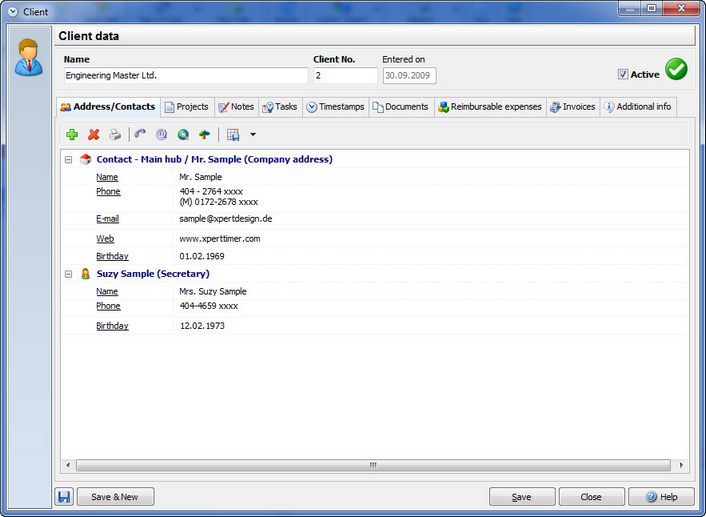The width and height of the screenshot is (706, 517).
Task: Click the phone number 404 - 2764 xxxx
Action: coord(211,191)
